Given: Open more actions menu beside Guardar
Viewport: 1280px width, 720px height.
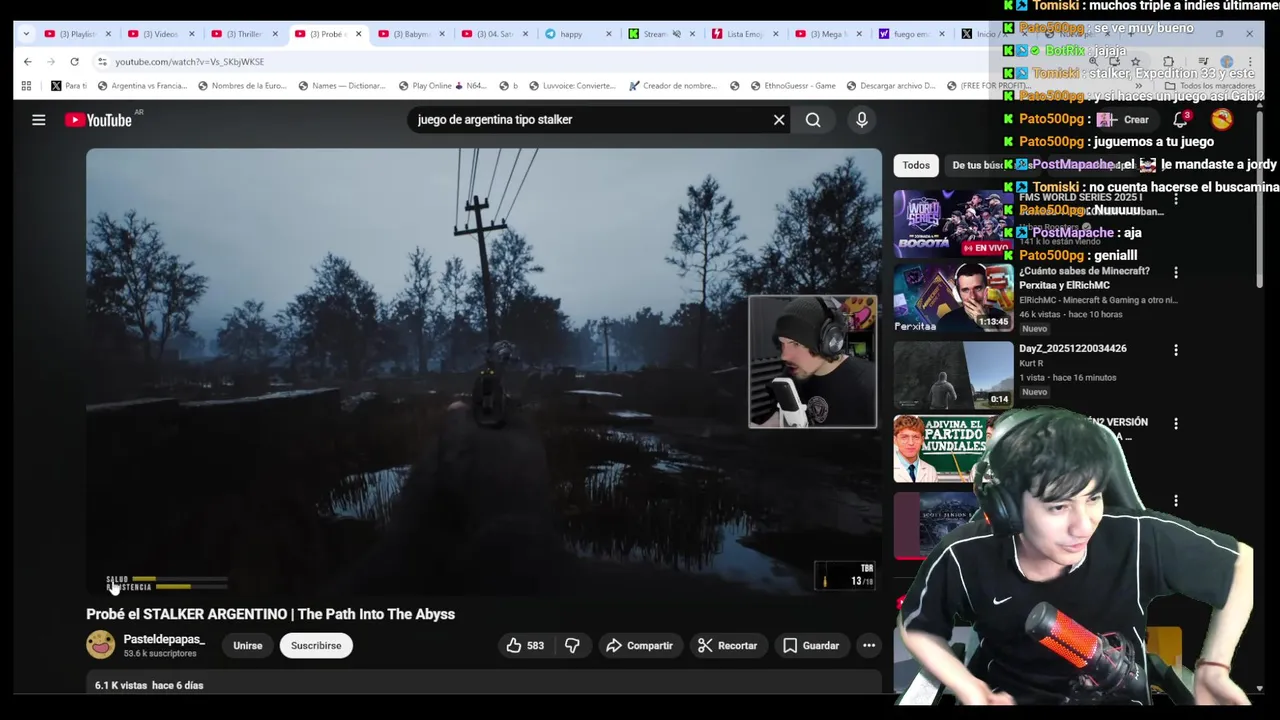Looking at the screenshot, I should pos(869,646).
